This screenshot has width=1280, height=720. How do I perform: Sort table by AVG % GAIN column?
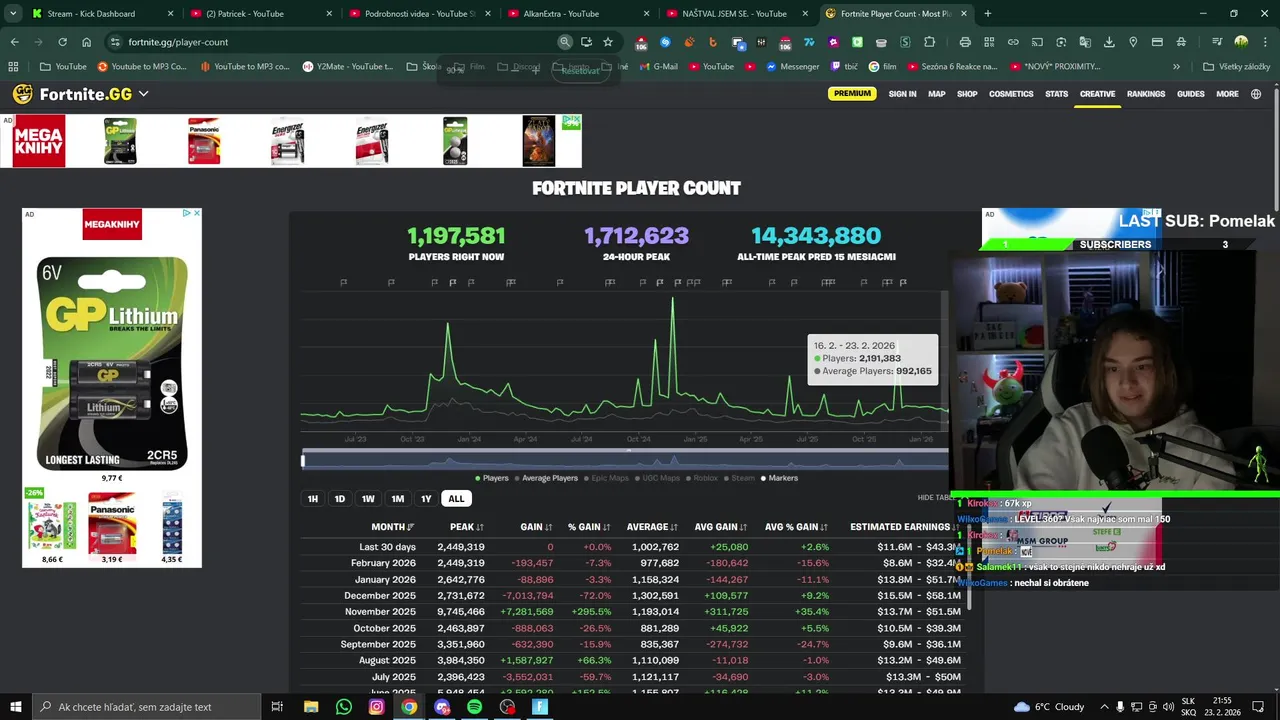[797, 527]
